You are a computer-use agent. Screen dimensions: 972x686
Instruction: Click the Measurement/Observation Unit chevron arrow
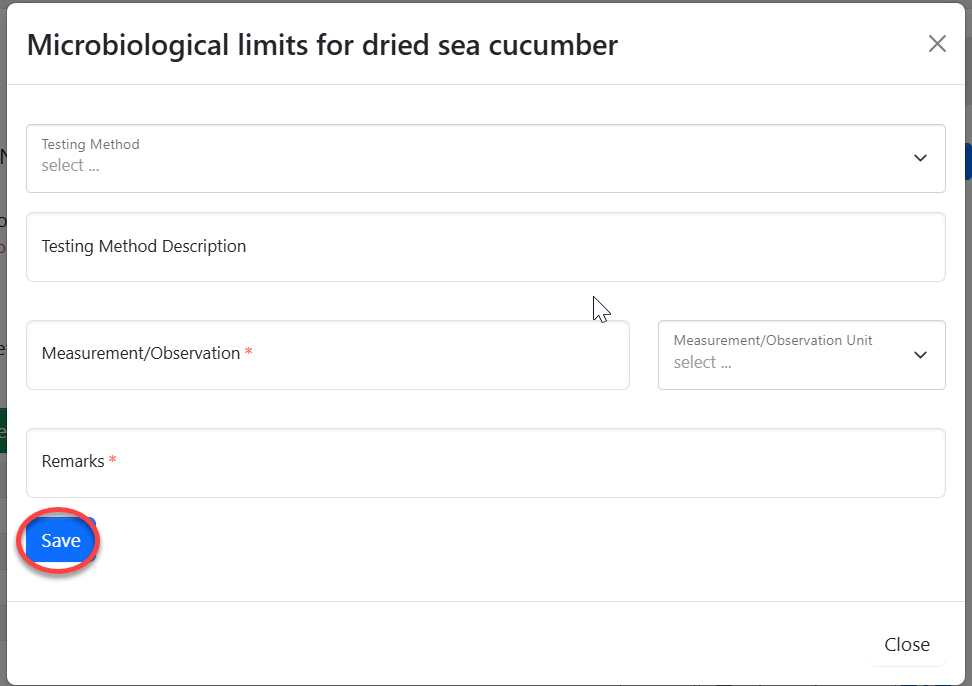[x=920, y=355]
